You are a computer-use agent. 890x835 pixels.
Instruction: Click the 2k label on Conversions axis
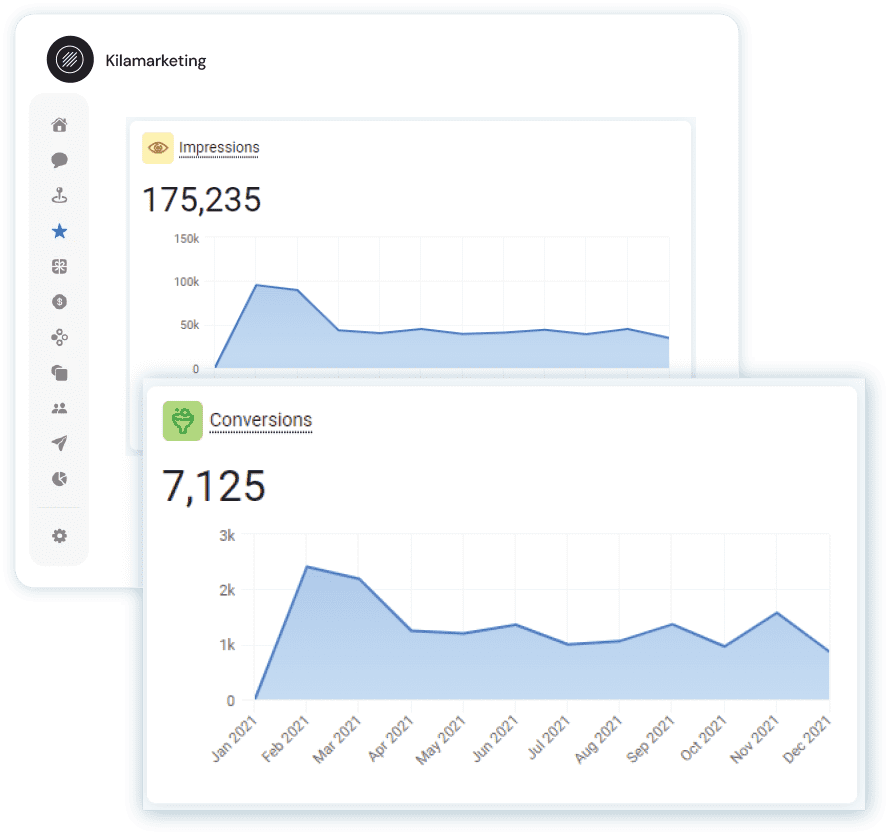click(x=227, y=590)
